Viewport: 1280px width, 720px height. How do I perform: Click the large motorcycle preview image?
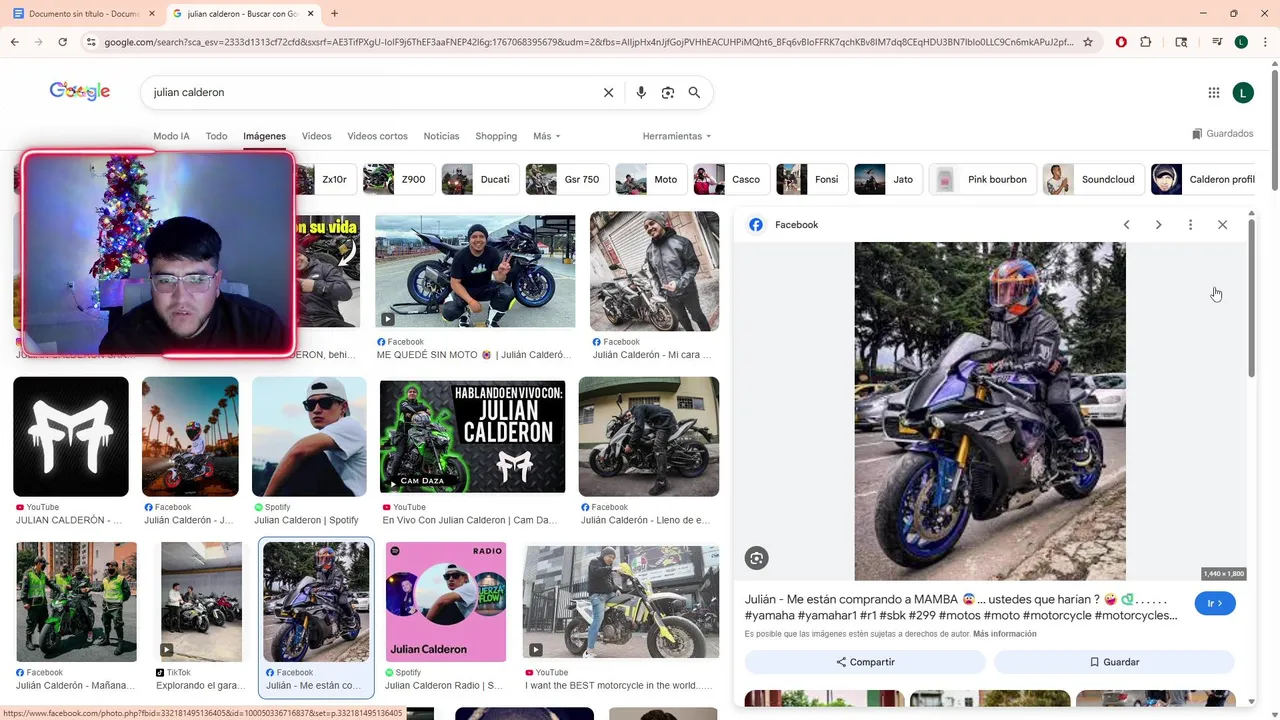tap(990, 410)
